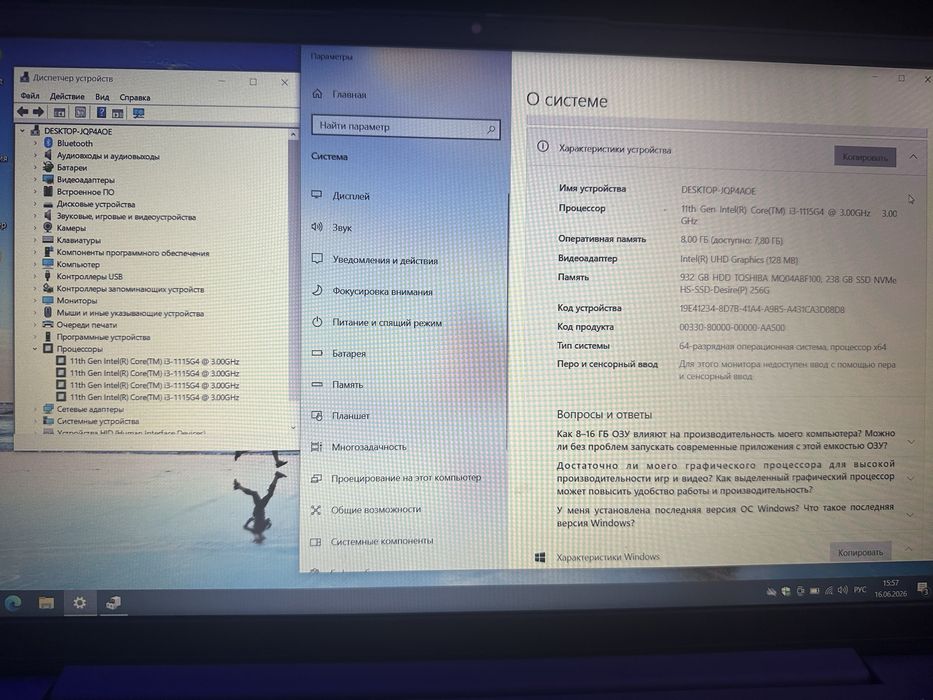Click the Найти параметр search field

(405, 127)
